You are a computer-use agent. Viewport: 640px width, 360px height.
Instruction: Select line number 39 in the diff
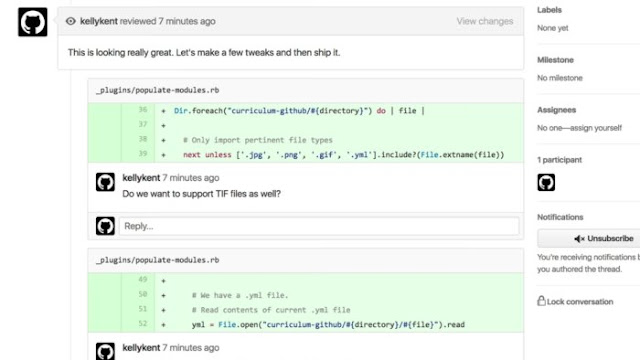tap(142, 153)
